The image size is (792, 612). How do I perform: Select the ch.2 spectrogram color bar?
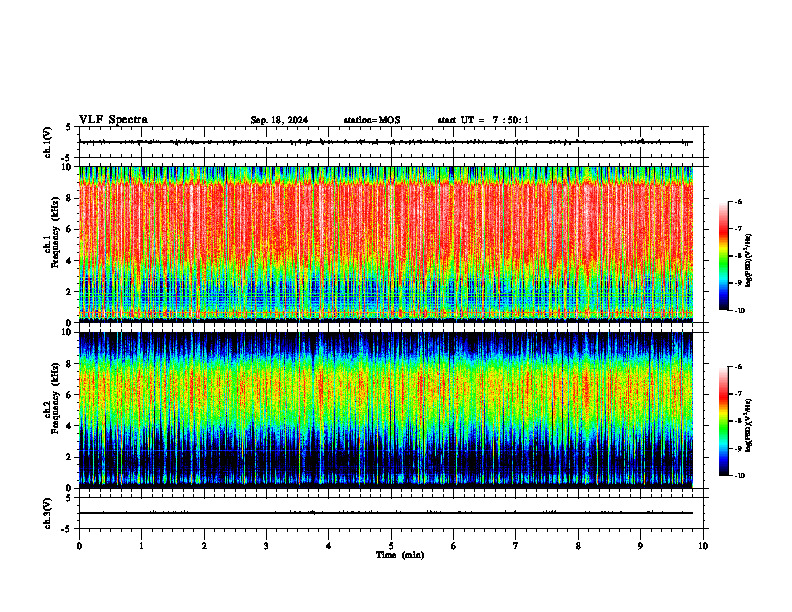point(723,421)
